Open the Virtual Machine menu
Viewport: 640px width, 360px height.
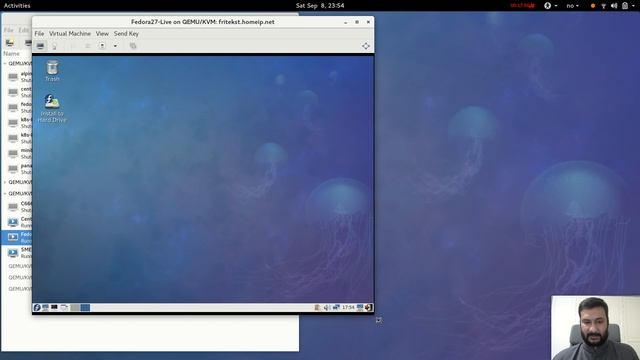[70, 33]
